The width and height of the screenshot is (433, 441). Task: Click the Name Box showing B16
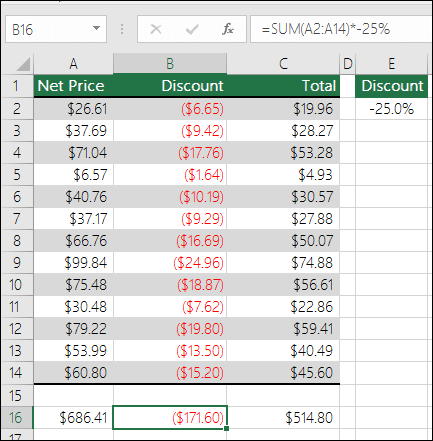(56, 29)
